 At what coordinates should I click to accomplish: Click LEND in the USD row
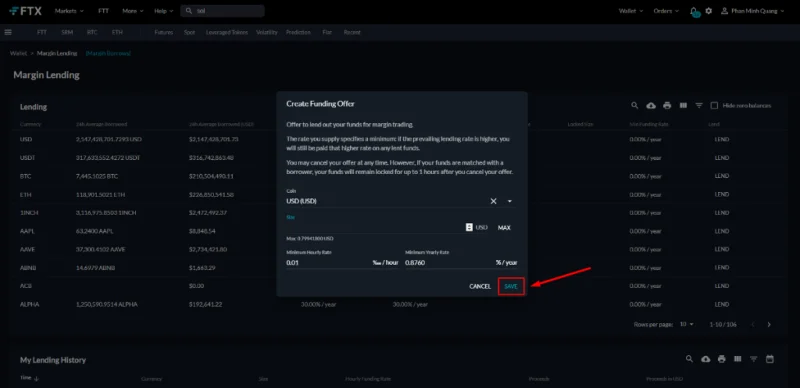click(722, 139)
